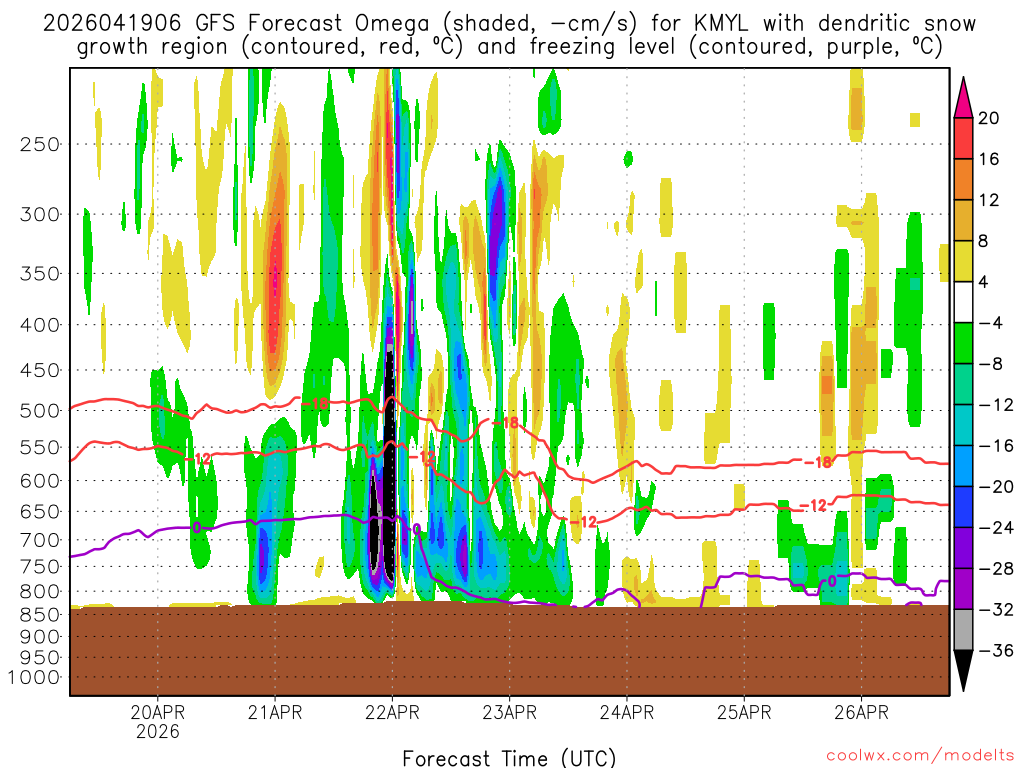Select the 24APR date tick label
Viewport: 1024px width, 768px height.
point(627,713)
